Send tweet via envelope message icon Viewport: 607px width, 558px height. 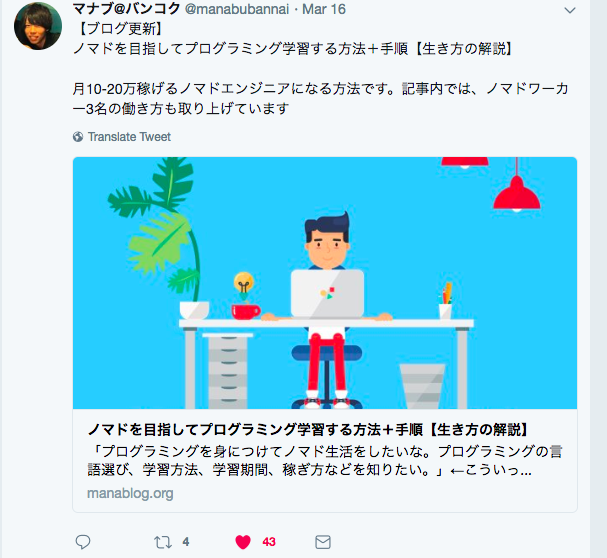tap(323, 542)
